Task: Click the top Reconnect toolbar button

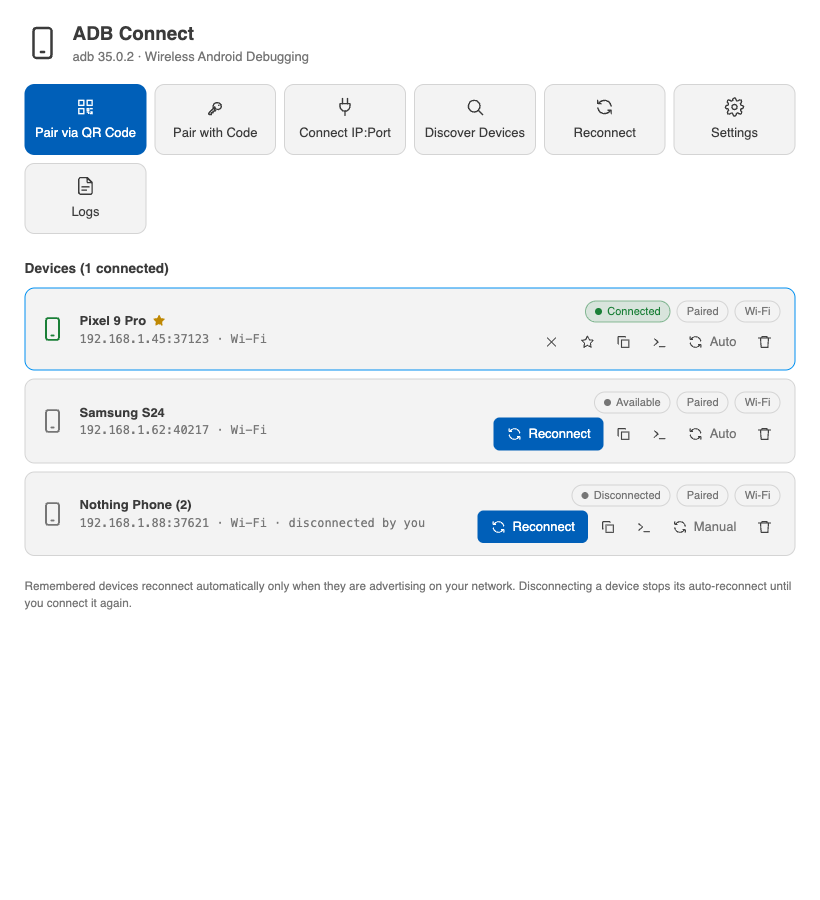Action: pyautogui.click(x=604, y=119)
